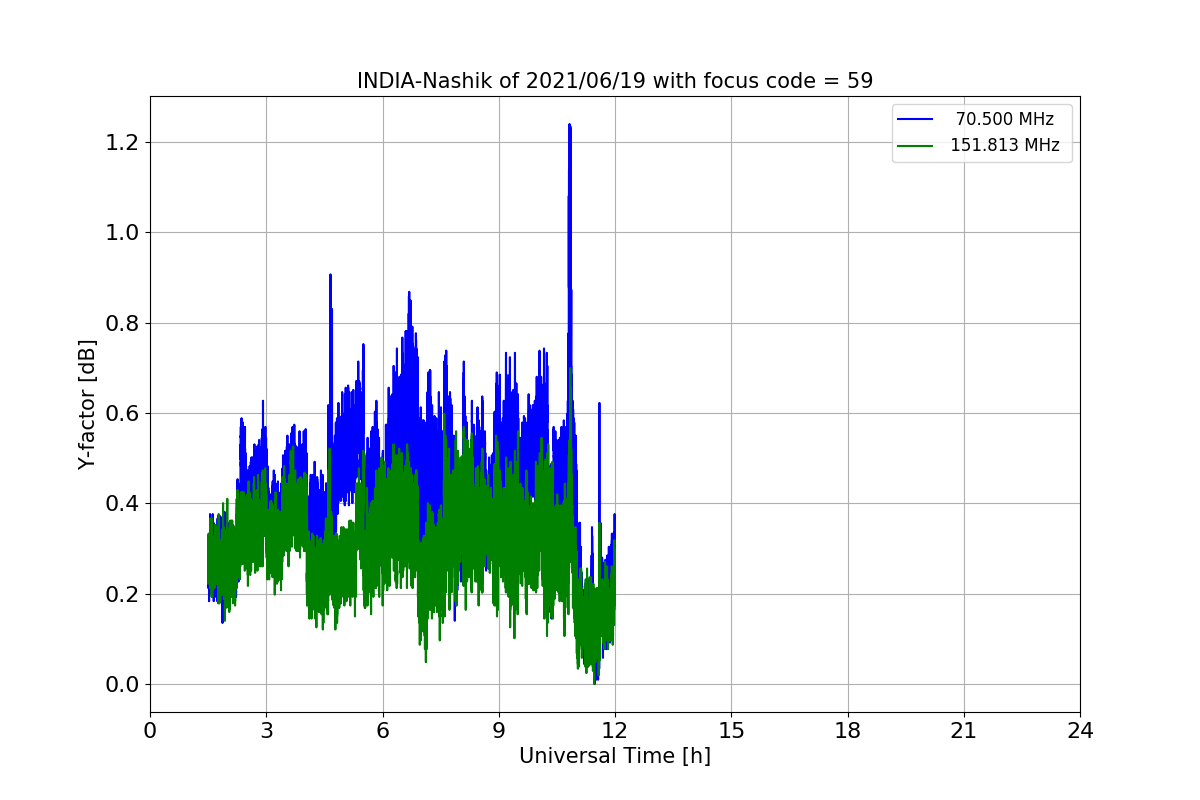Select the 151.813 MHz legend label
1200x800 pixels.
(x=1004, y=145)
